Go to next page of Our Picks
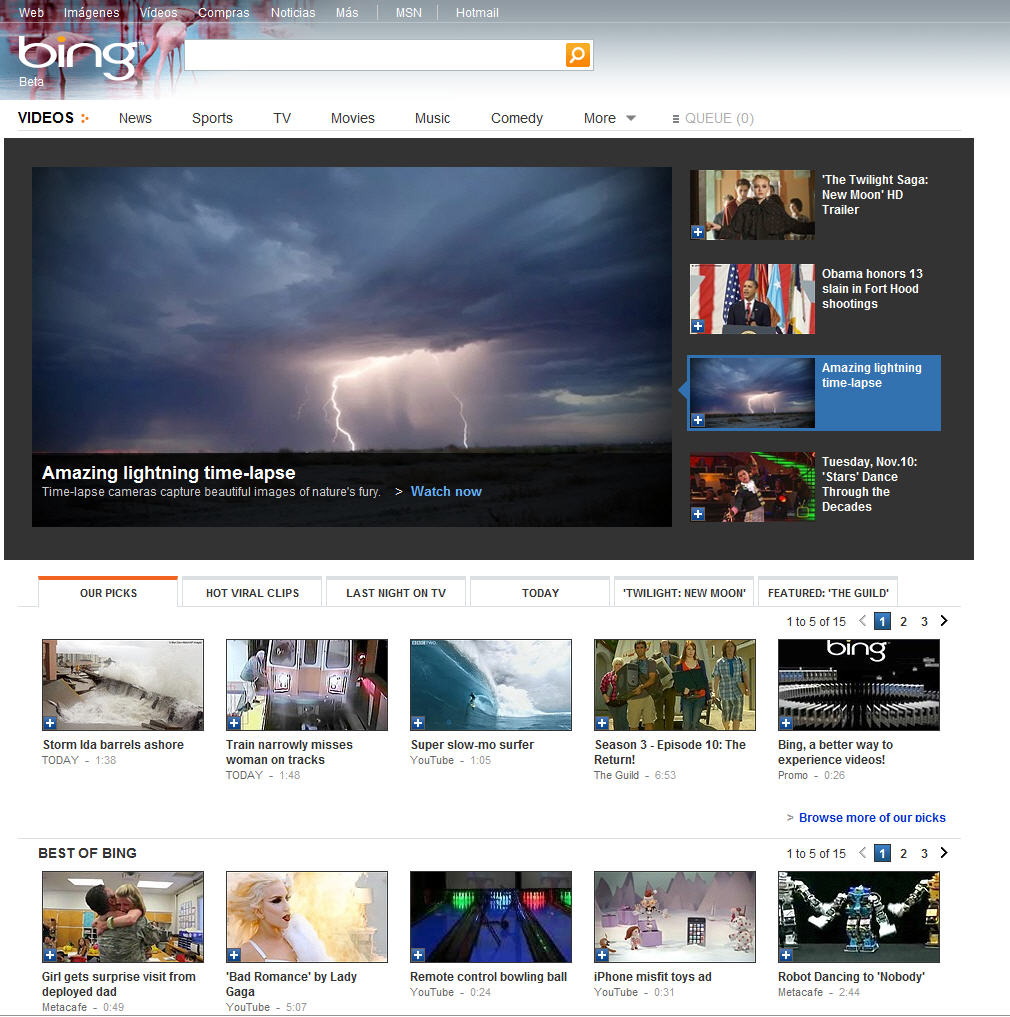The image size is (1010, 1017). click(944, 621)
